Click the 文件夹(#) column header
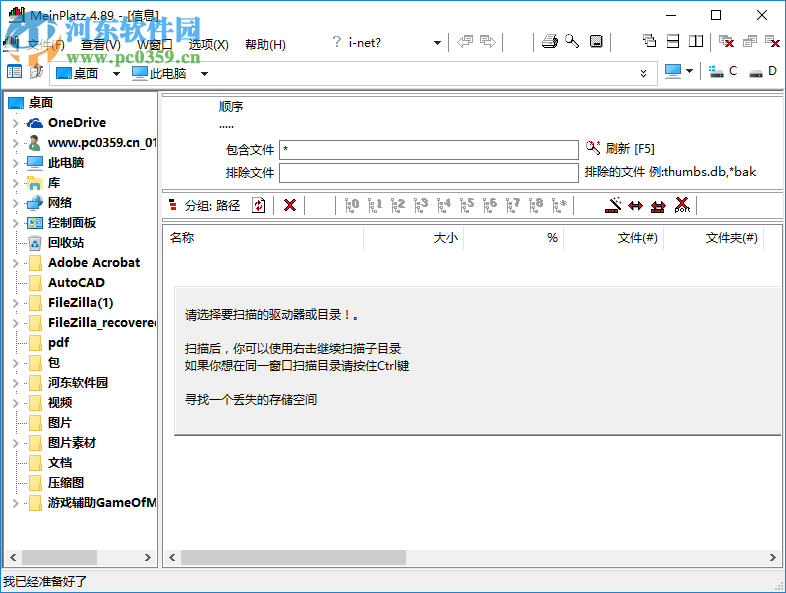Viewport: 786px width, 593px height. (x=714, y=238)
